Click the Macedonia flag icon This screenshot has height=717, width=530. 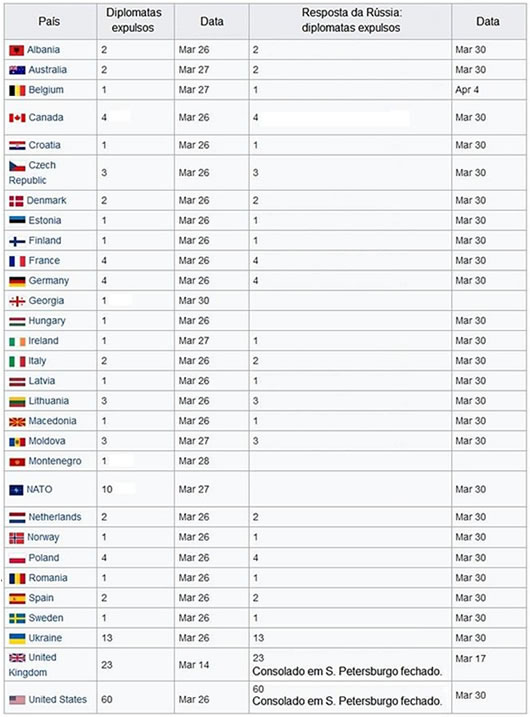click(17, 422)
